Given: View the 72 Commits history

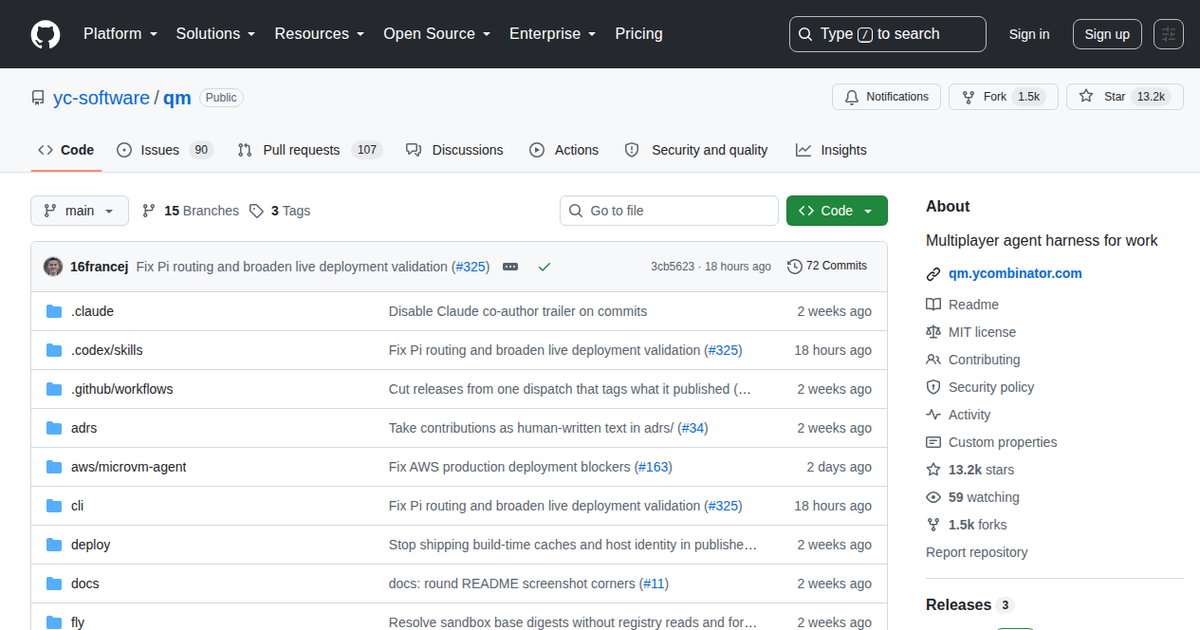Looking at the screenshot, I should click(x=827, y=266).
